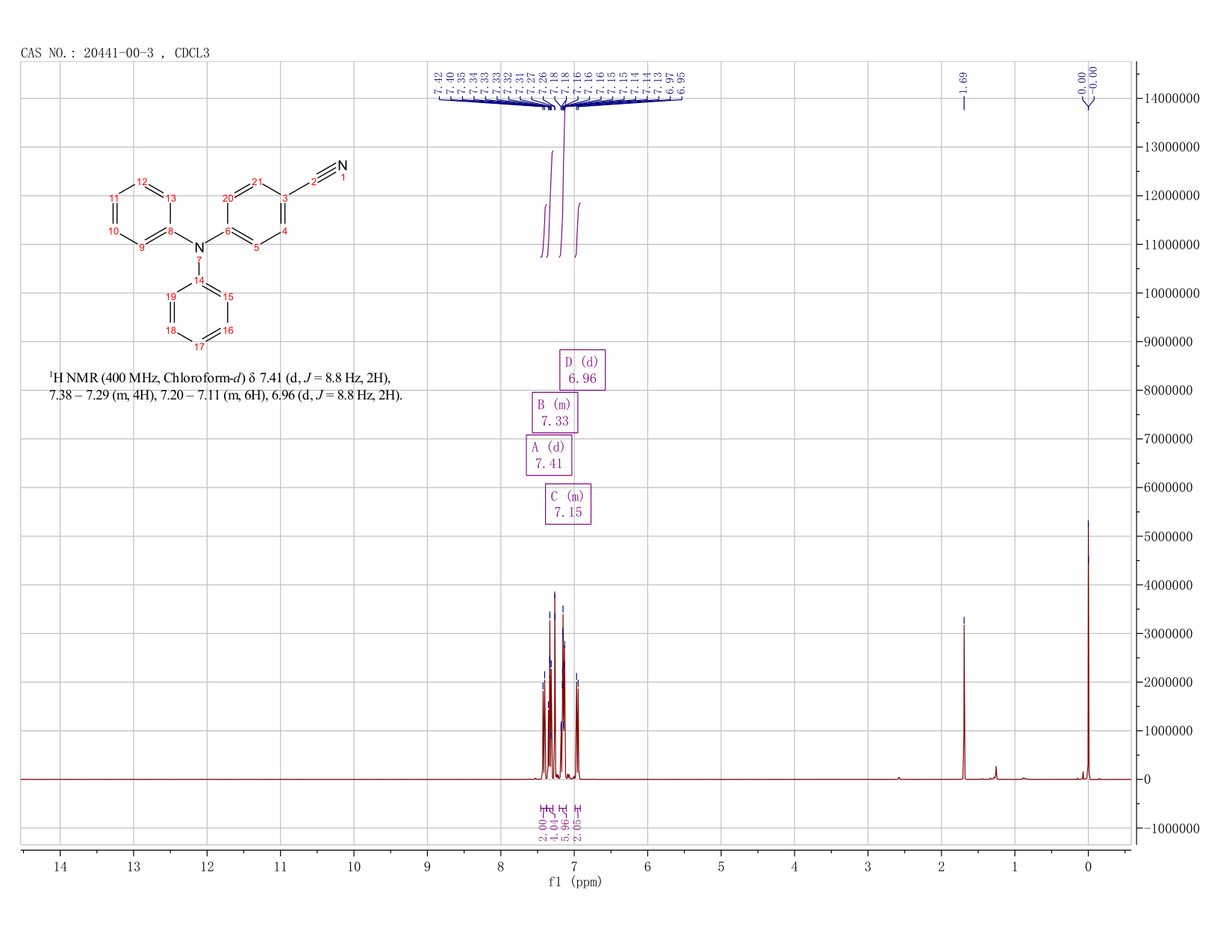Select atom label 21 in the structure
This screenshot has width=1232, height=952.
coord(257,181)
